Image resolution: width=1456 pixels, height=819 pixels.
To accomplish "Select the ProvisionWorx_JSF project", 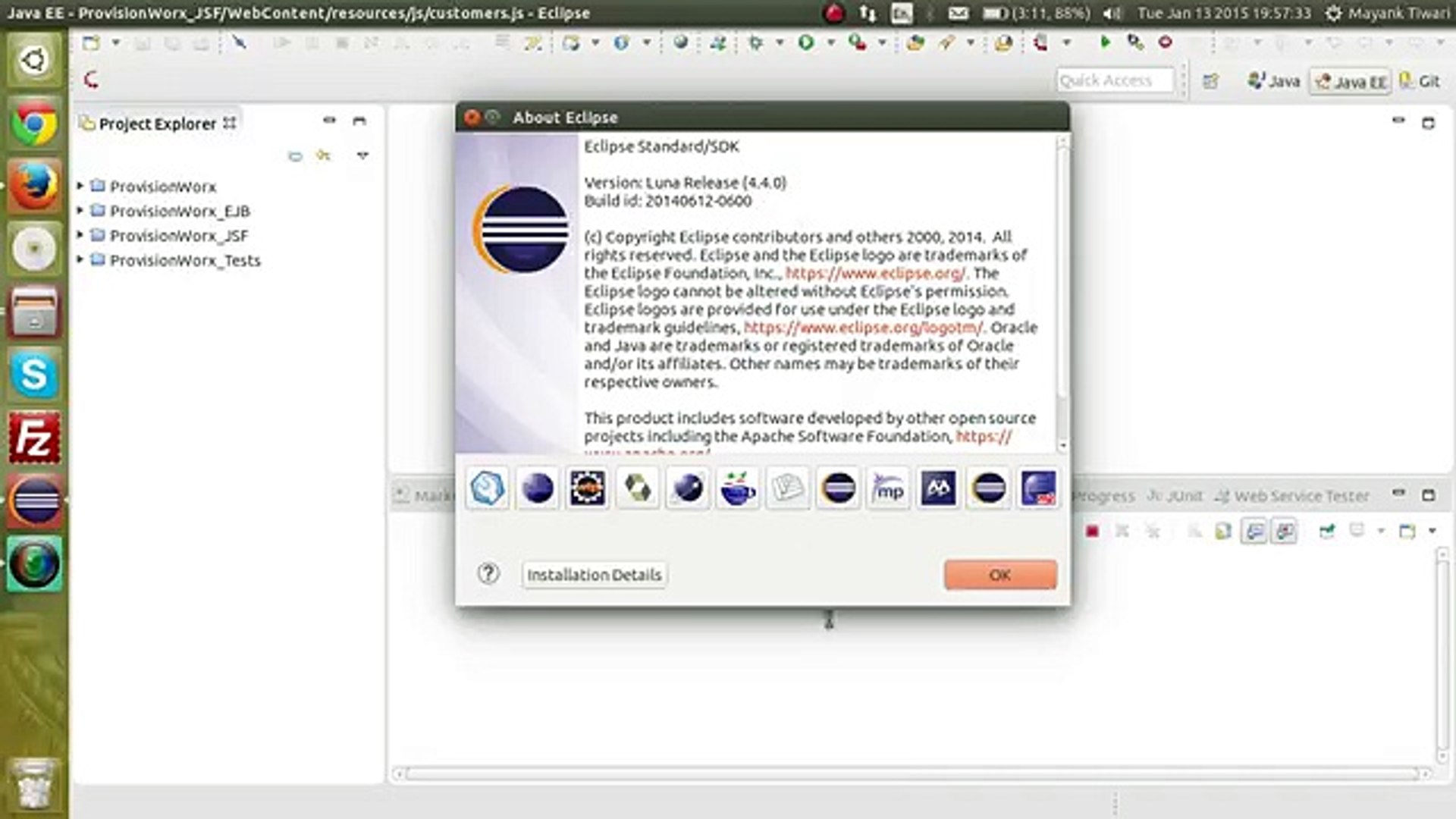I will coord(179,236).
